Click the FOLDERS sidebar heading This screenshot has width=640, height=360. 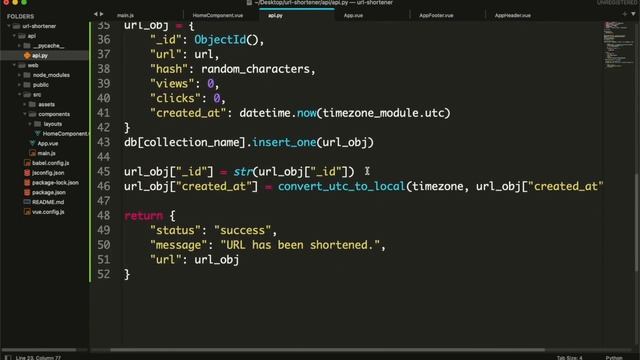(20, 16)
